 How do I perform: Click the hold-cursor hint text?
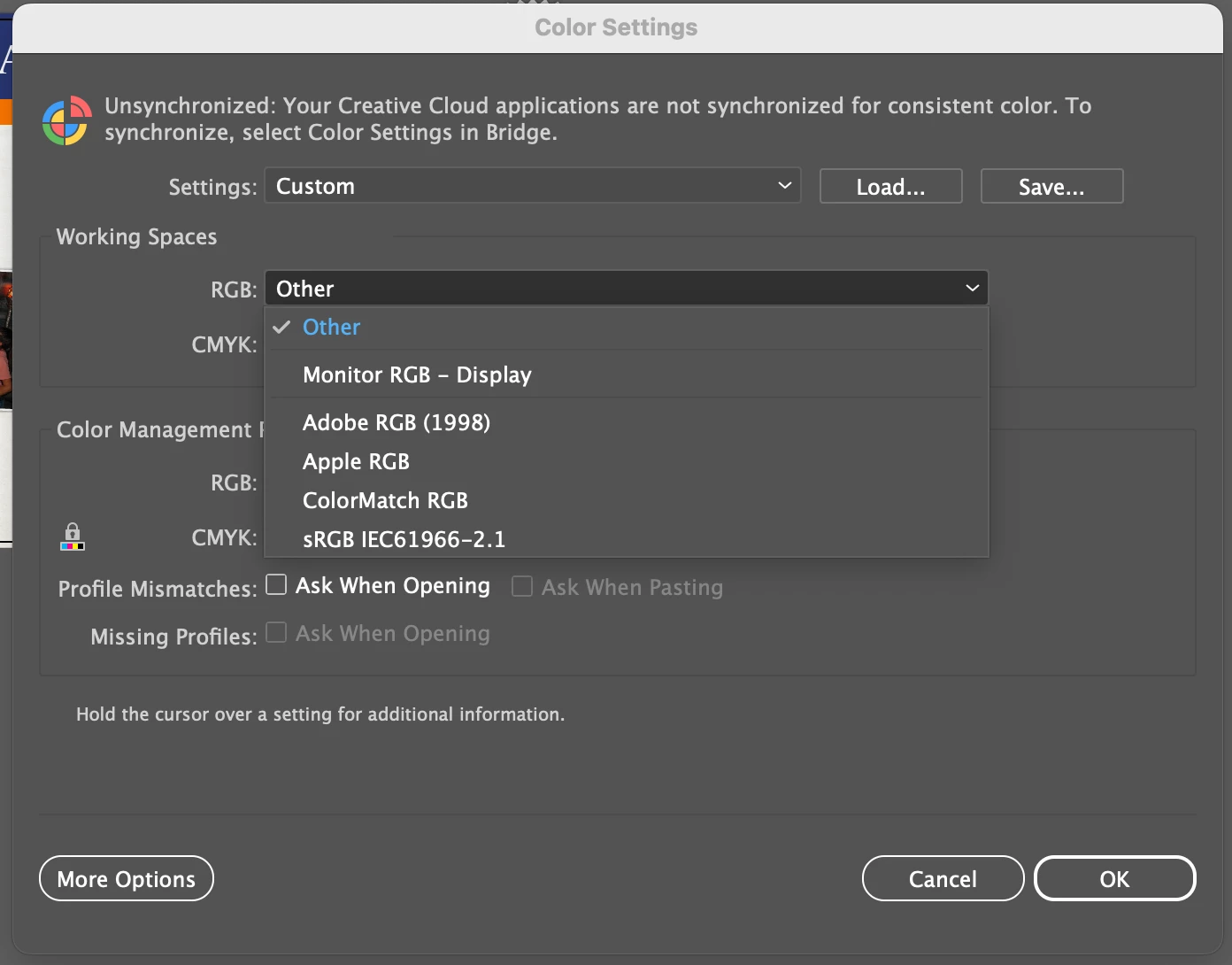[320, 714]
